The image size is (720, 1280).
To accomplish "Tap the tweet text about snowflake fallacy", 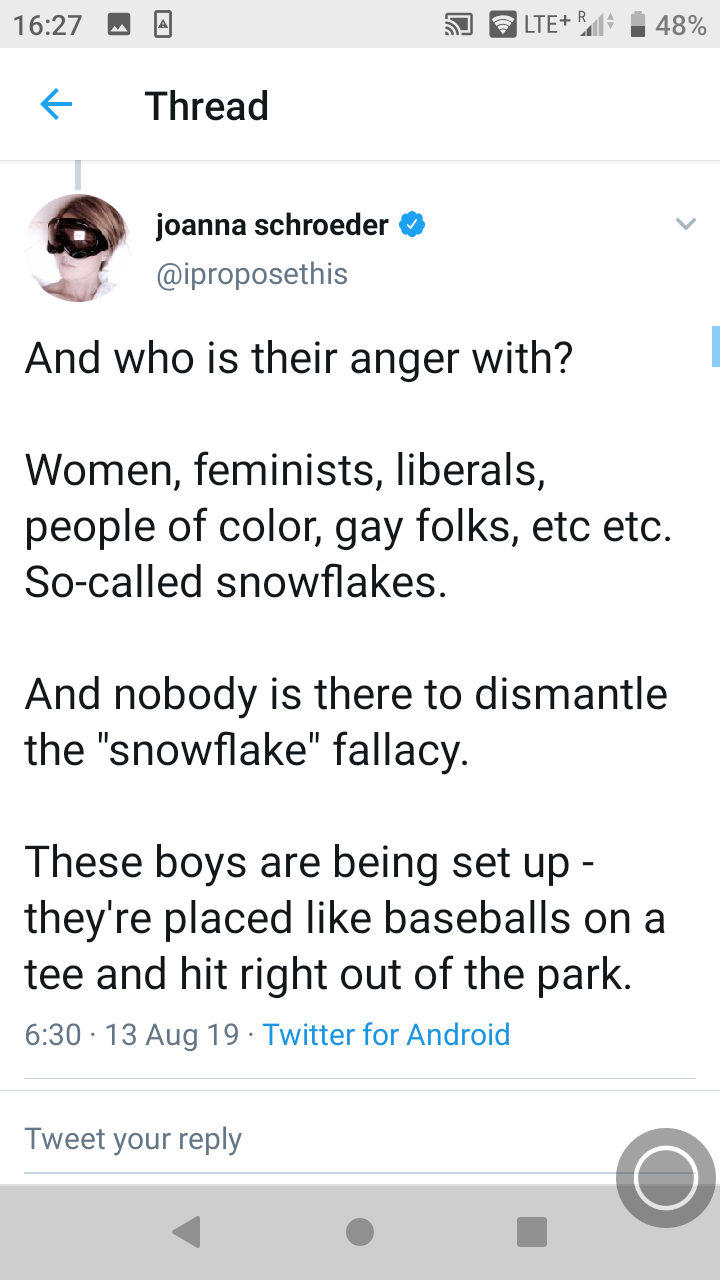I will (x=346, y=721).
